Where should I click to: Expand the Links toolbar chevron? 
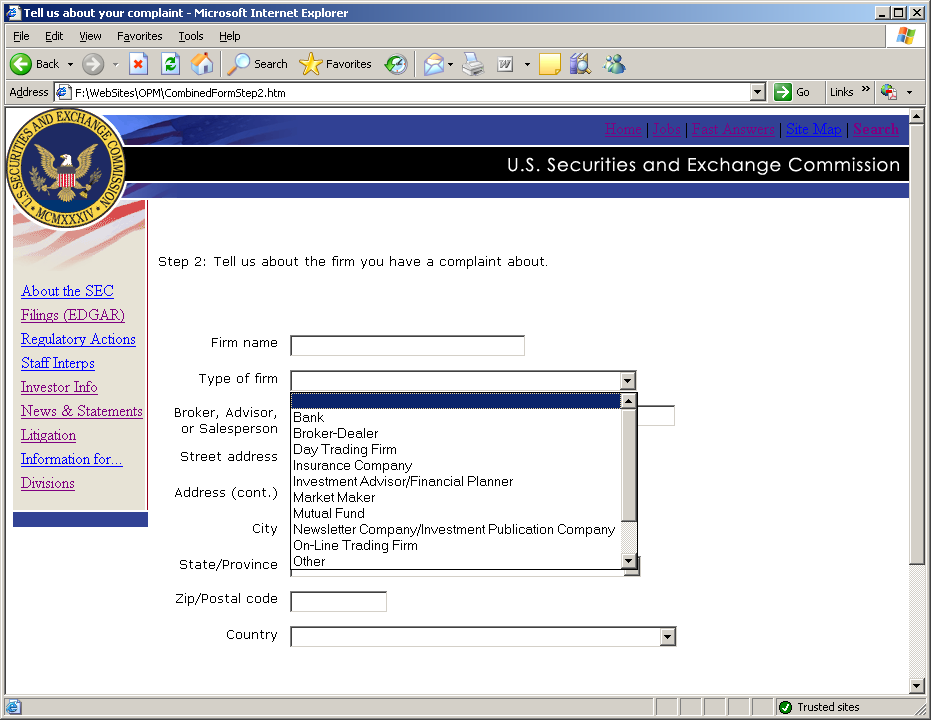point(866,89)
